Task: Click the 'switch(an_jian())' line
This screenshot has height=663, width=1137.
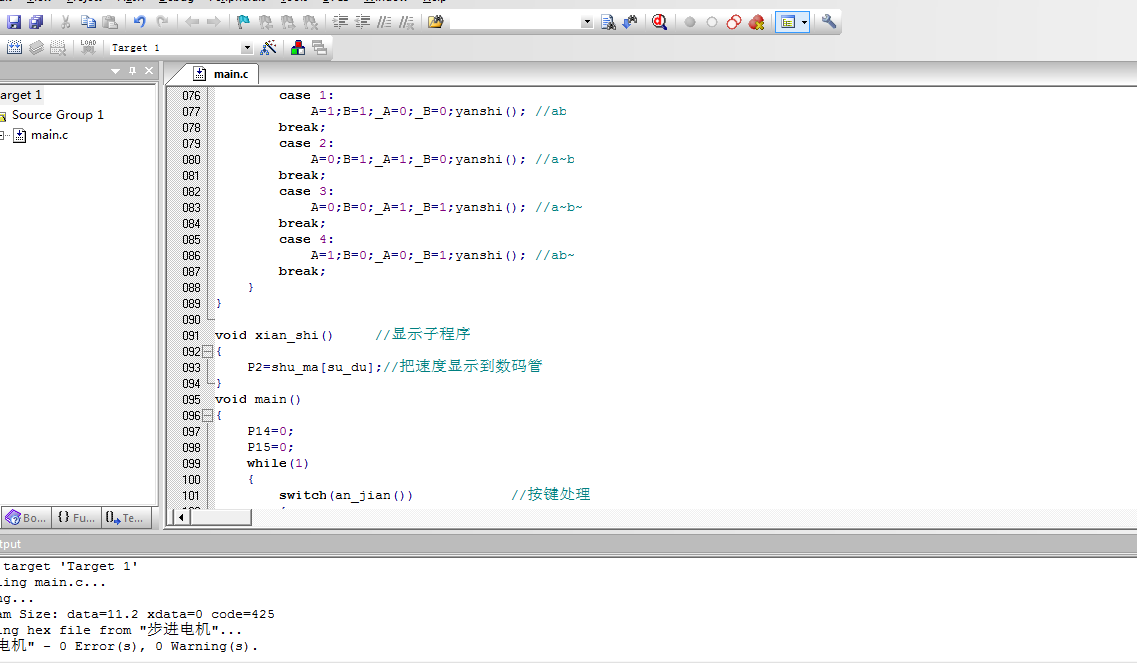Action: tap(346, 495)
